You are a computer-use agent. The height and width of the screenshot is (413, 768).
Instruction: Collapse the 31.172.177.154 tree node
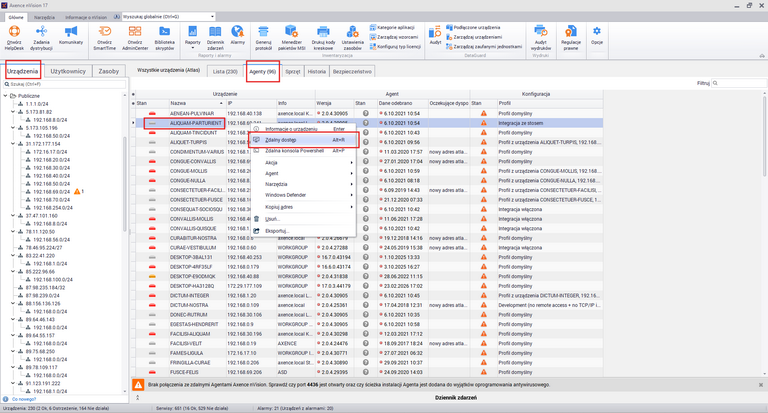(13, 144)
